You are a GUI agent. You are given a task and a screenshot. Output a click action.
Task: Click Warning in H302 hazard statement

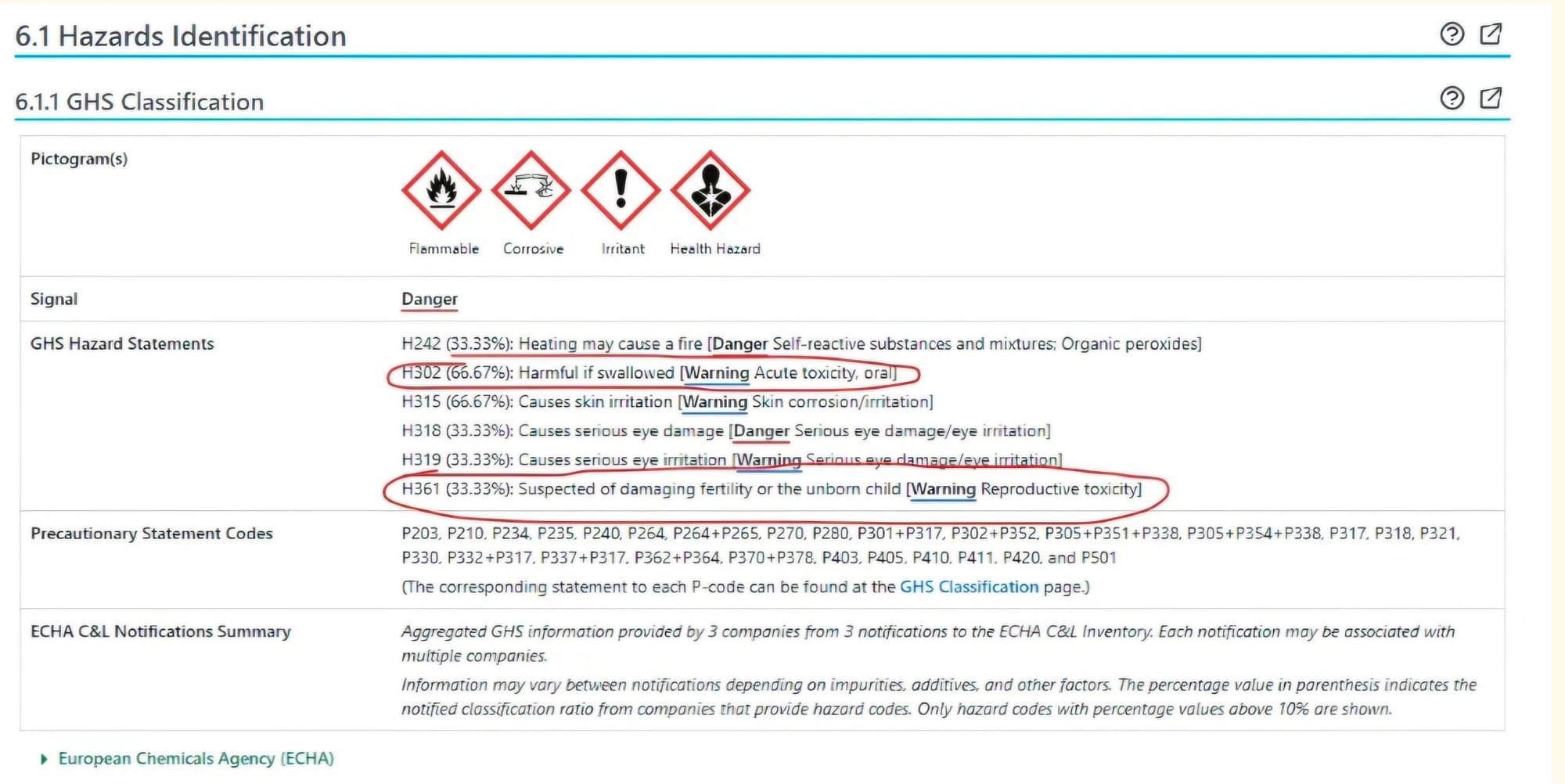click(x=717, y=373)
